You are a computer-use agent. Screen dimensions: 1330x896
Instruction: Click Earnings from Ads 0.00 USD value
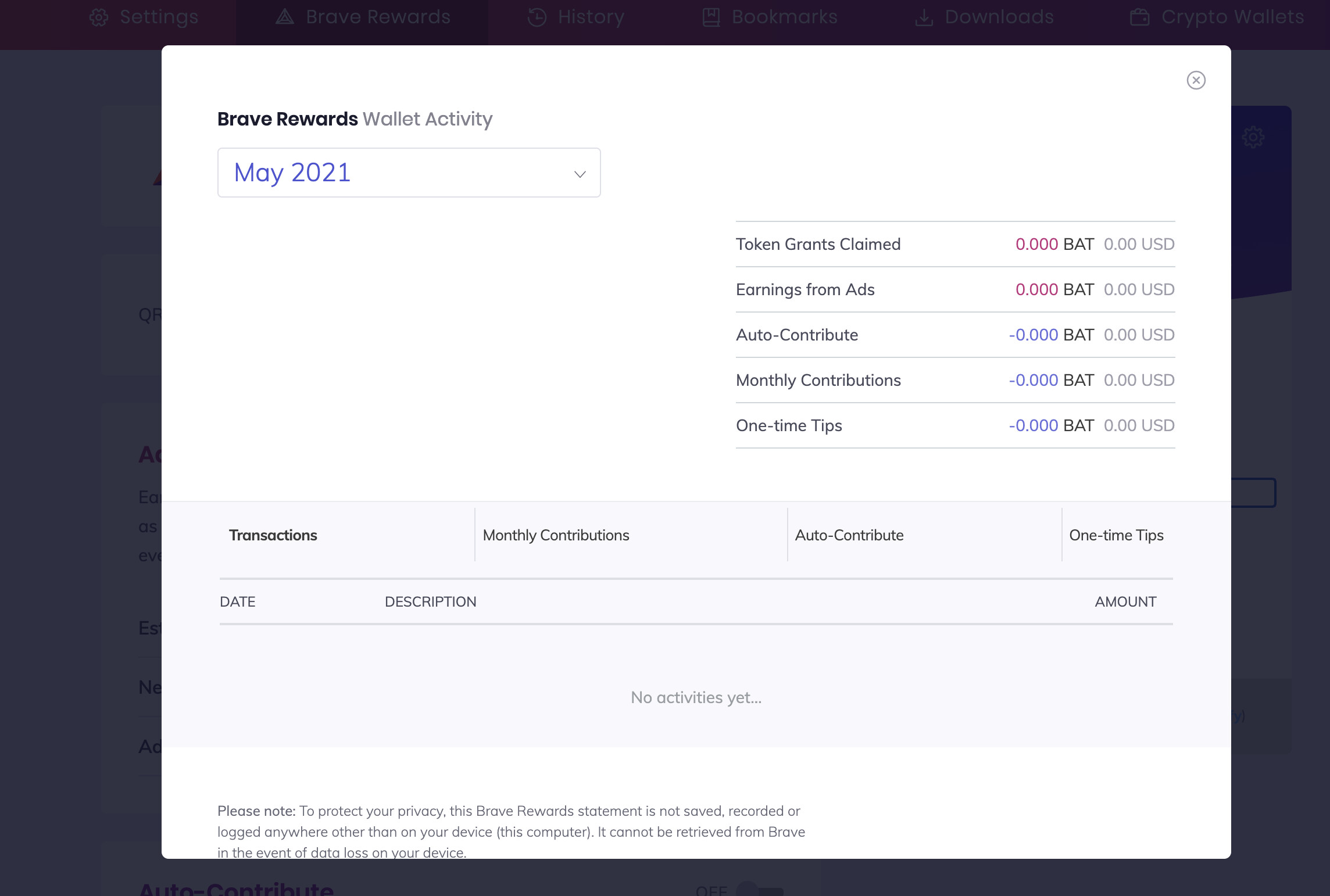coord(1139,289)
